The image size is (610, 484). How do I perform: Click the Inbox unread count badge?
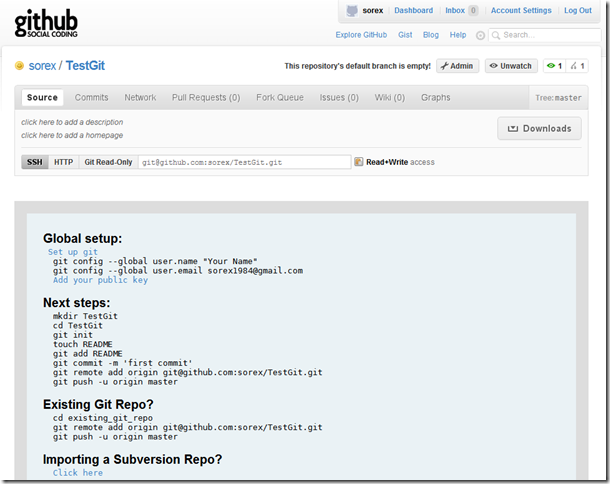click(x=473, y=11)
